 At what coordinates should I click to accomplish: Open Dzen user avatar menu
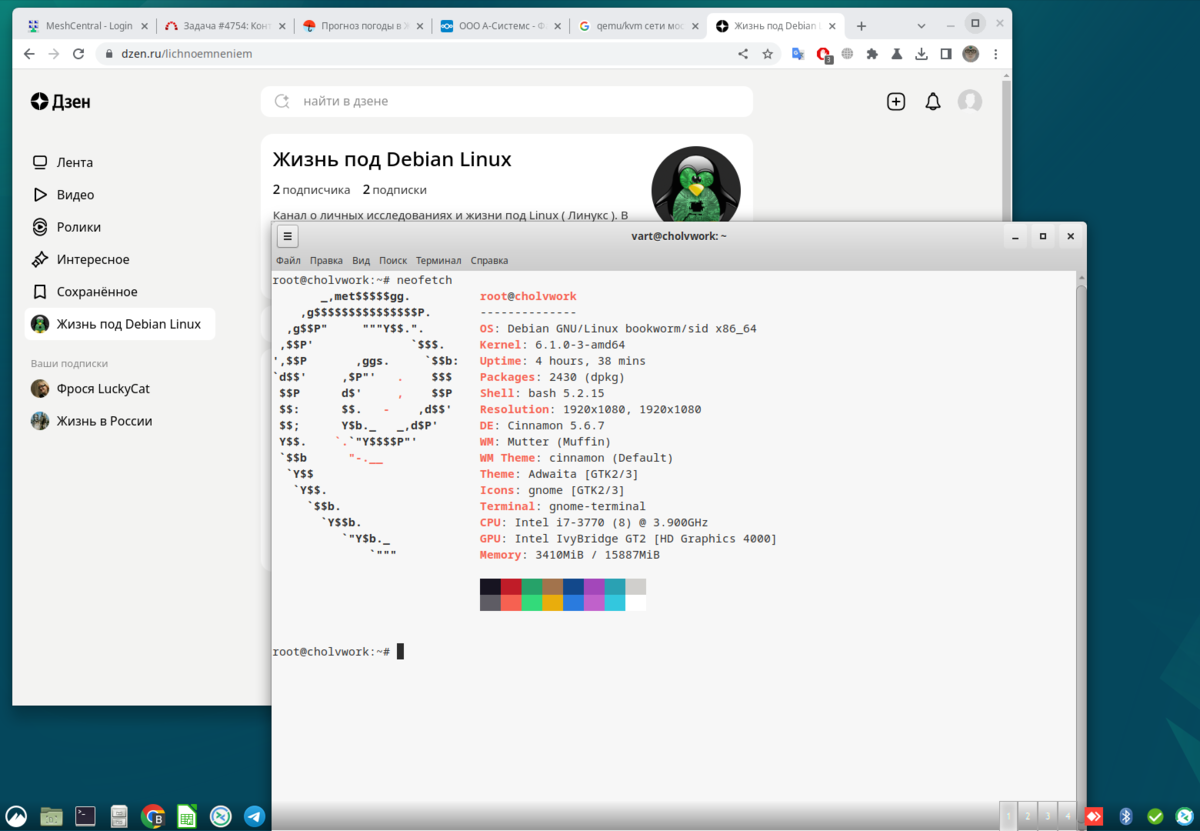point(970,101)
